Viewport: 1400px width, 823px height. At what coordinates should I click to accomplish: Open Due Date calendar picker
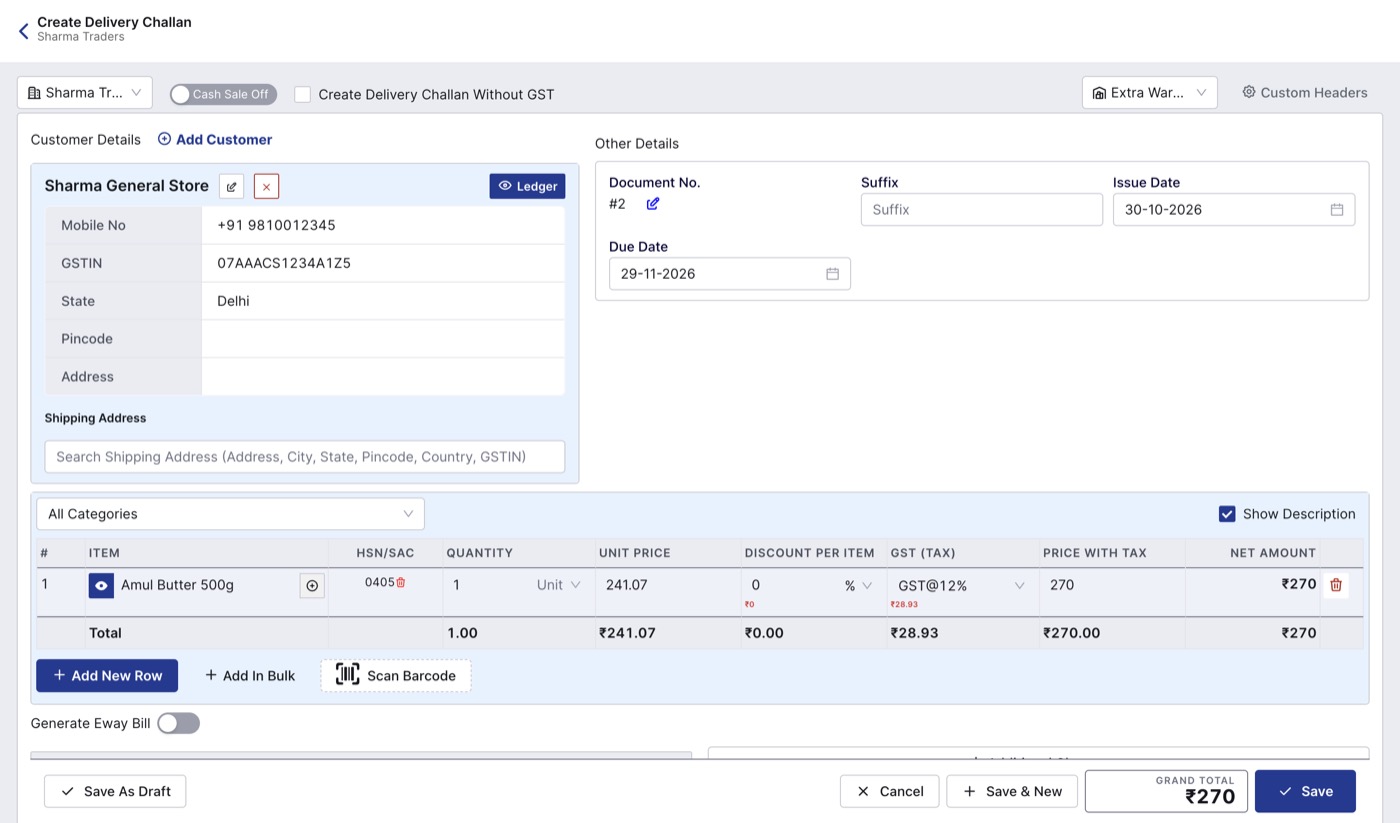pyautogui.click(x=832, y=274)
